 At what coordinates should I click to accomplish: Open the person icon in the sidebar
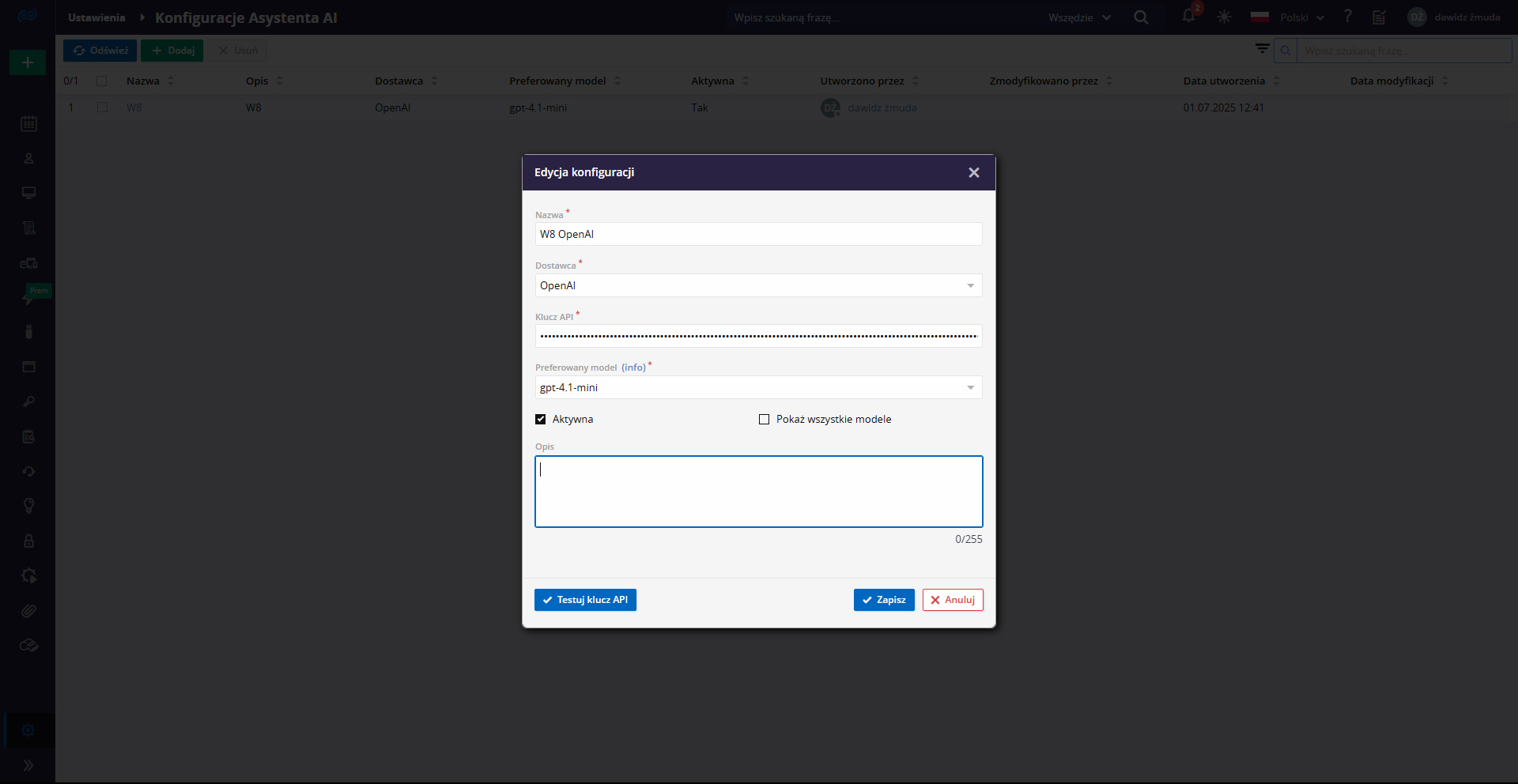[28, 158]
